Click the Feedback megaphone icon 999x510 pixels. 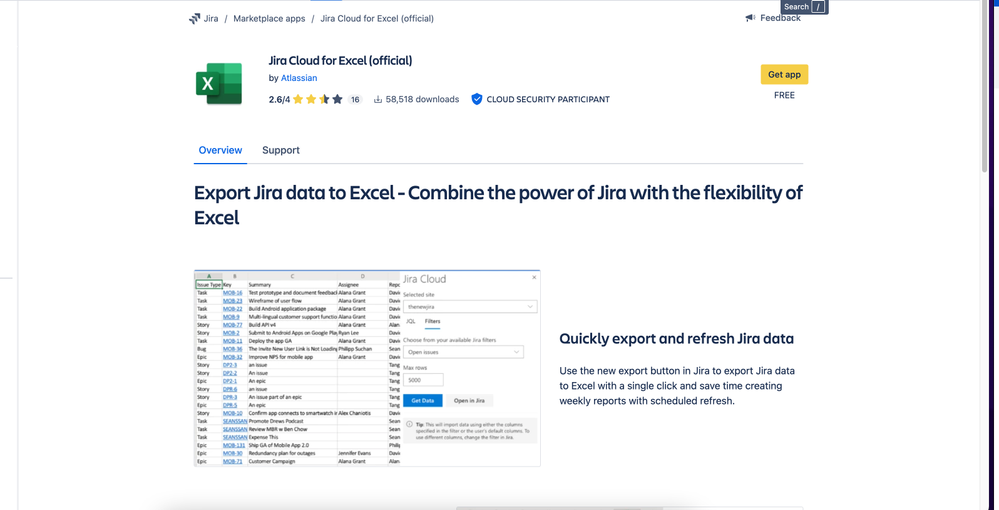pos(751,18)
